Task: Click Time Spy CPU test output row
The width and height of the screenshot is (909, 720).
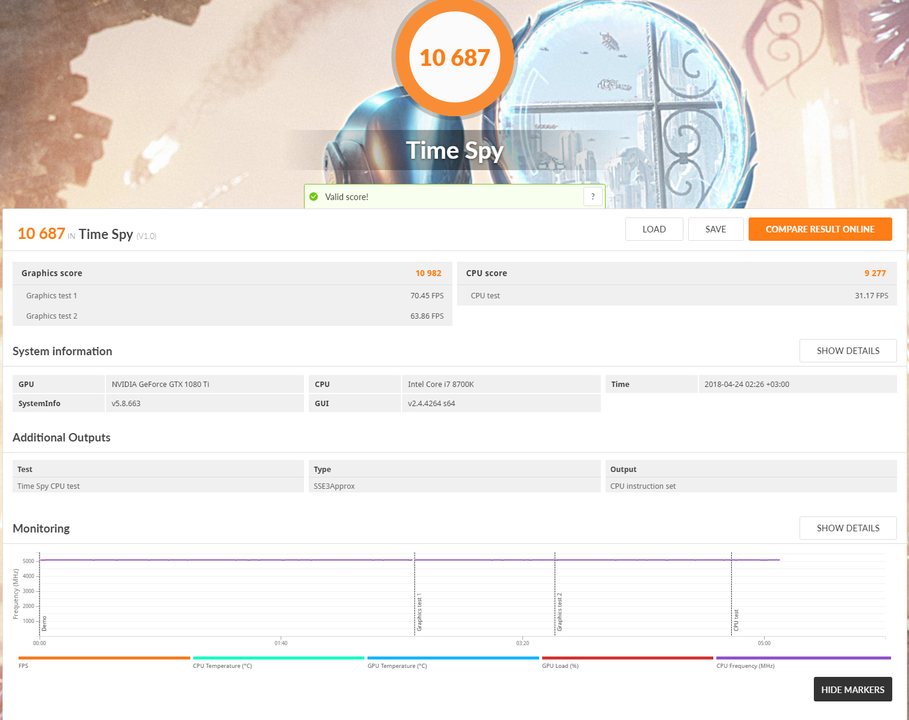Action: [158, 486]
